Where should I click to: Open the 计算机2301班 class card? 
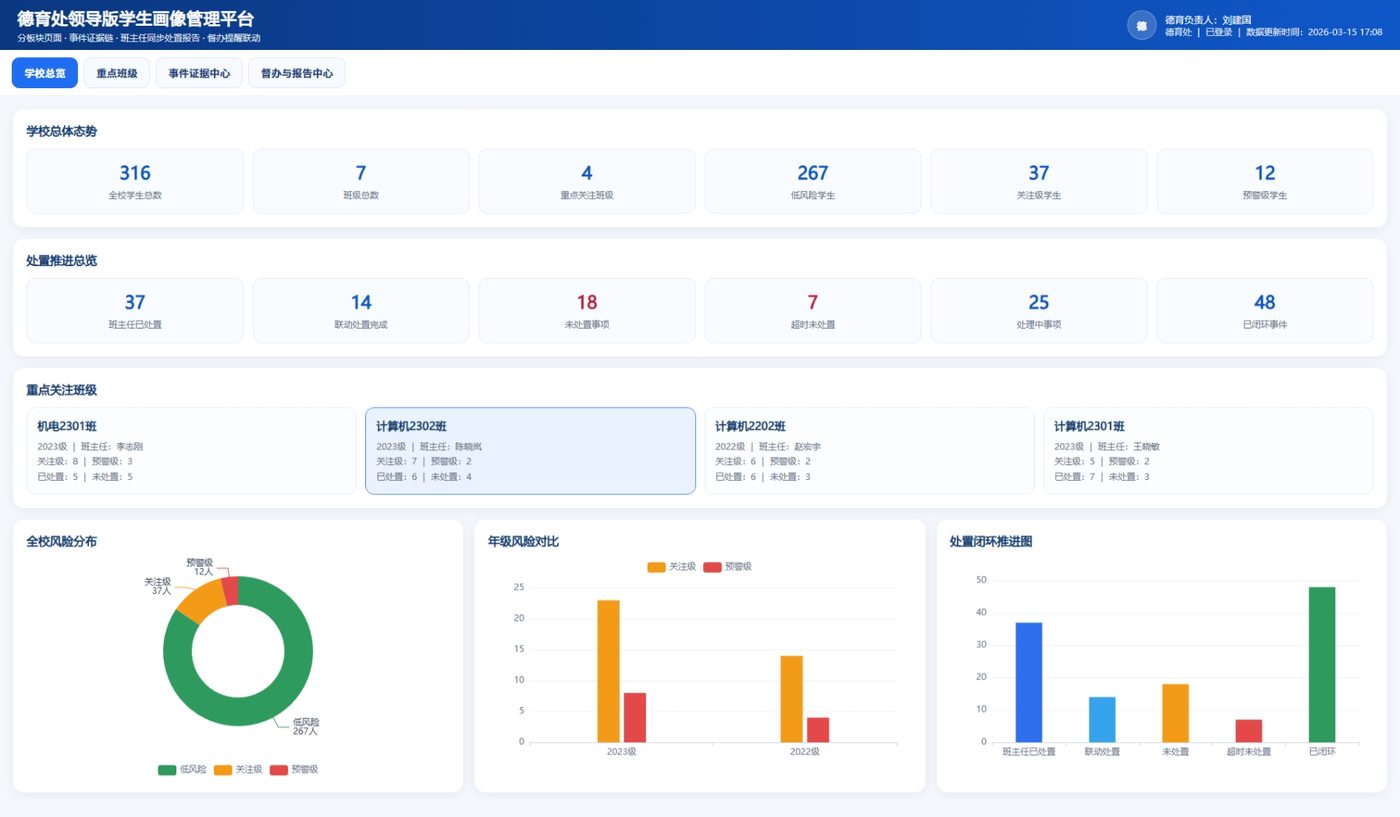coord(1208,451)
